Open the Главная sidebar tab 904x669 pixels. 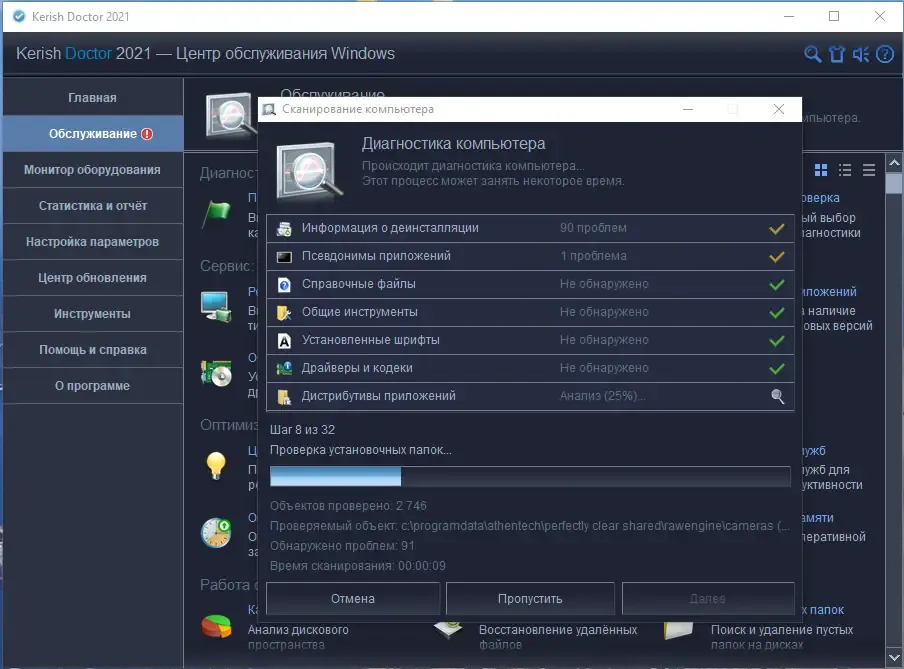92,98
